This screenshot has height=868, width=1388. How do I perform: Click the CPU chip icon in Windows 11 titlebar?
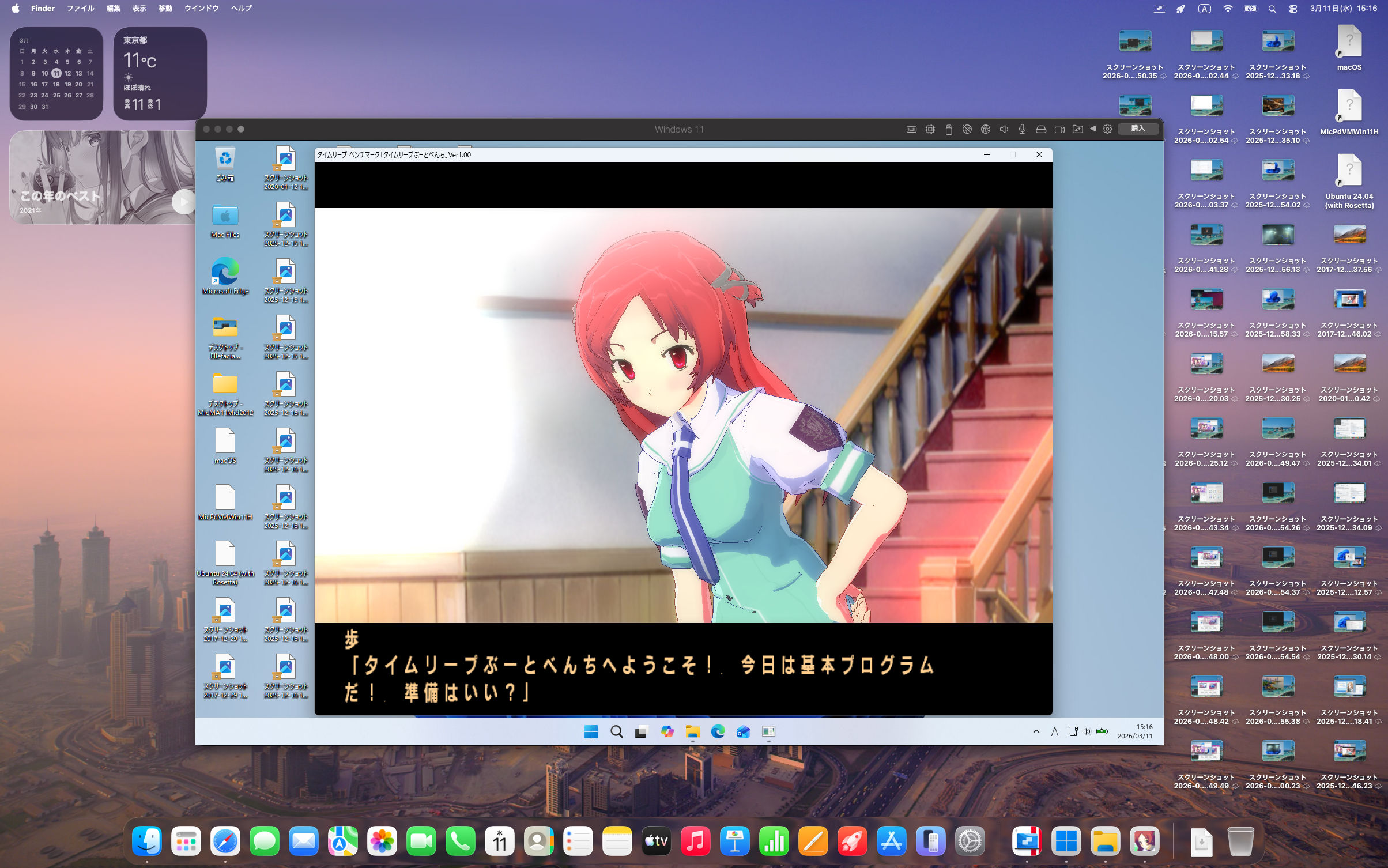(x=930, y=130)
